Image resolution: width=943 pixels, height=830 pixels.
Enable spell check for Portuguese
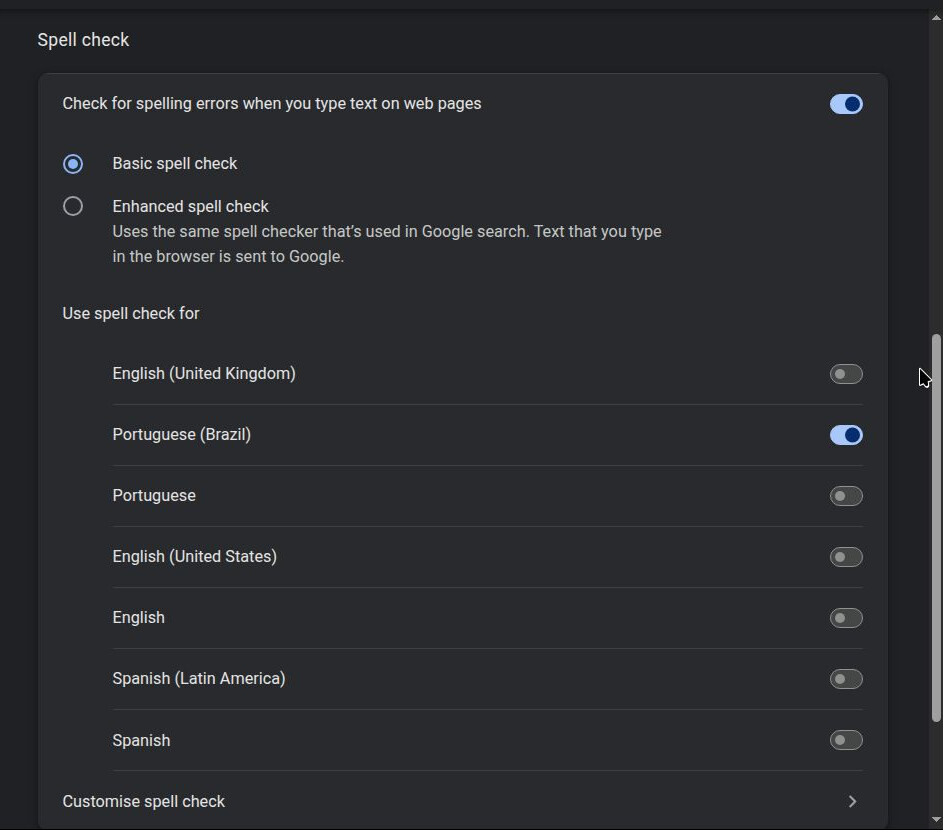[846, 496]
